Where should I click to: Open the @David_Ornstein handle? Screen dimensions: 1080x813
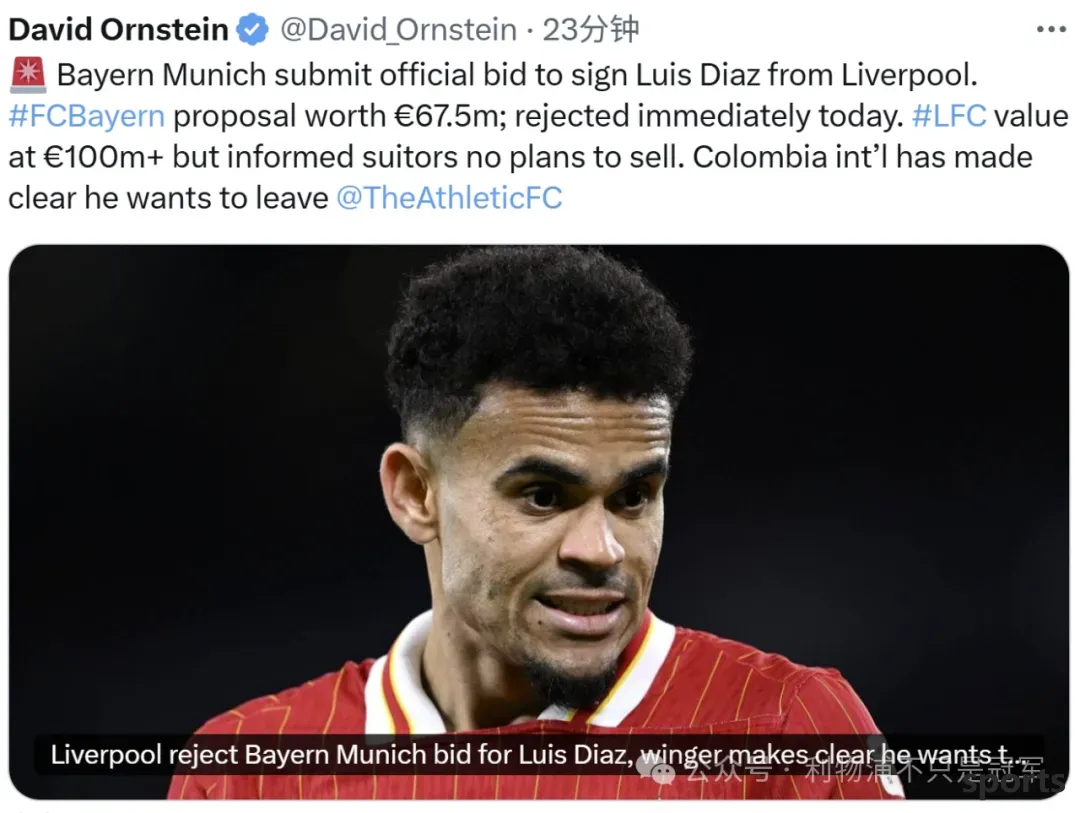coord(398,30)
